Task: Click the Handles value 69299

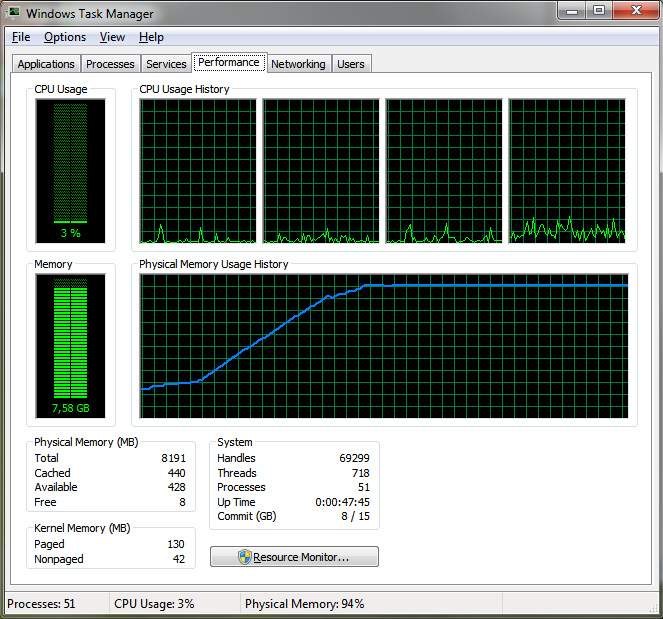Action: 354,458
